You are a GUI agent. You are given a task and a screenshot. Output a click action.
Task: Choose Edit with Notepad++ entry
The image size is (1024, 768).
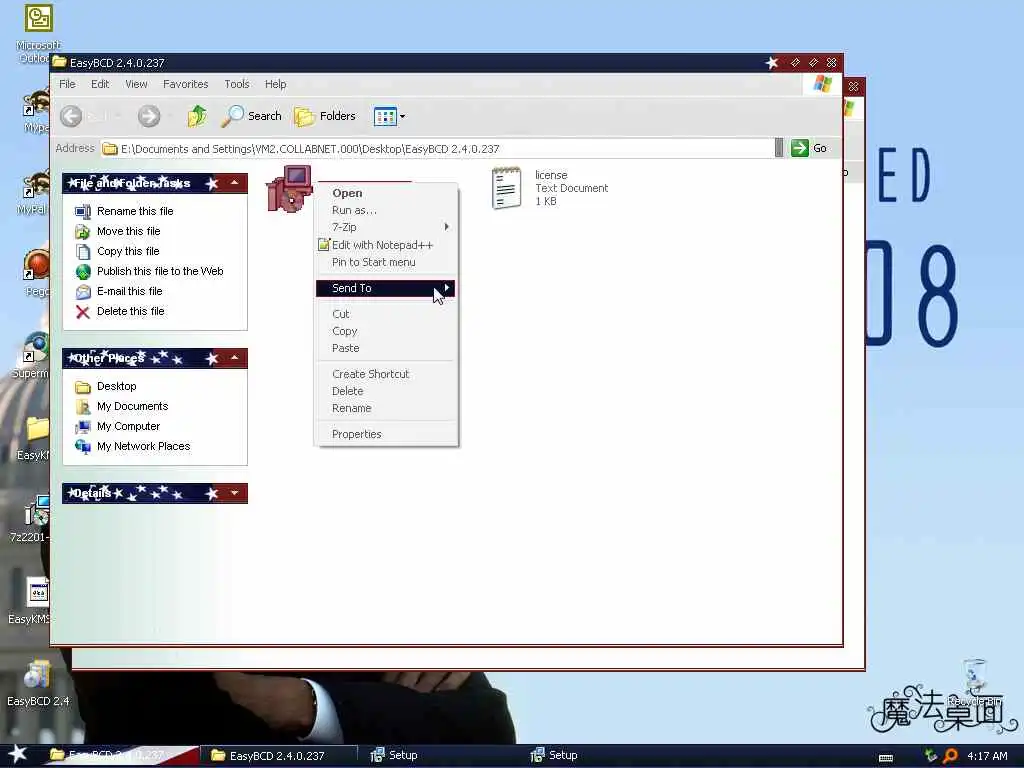(385, 245)
